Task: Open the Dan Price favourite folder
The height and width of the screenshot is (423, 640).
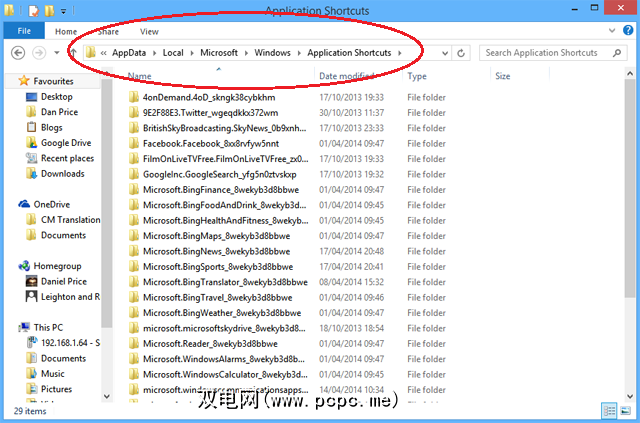Action: tap(59, 112)
